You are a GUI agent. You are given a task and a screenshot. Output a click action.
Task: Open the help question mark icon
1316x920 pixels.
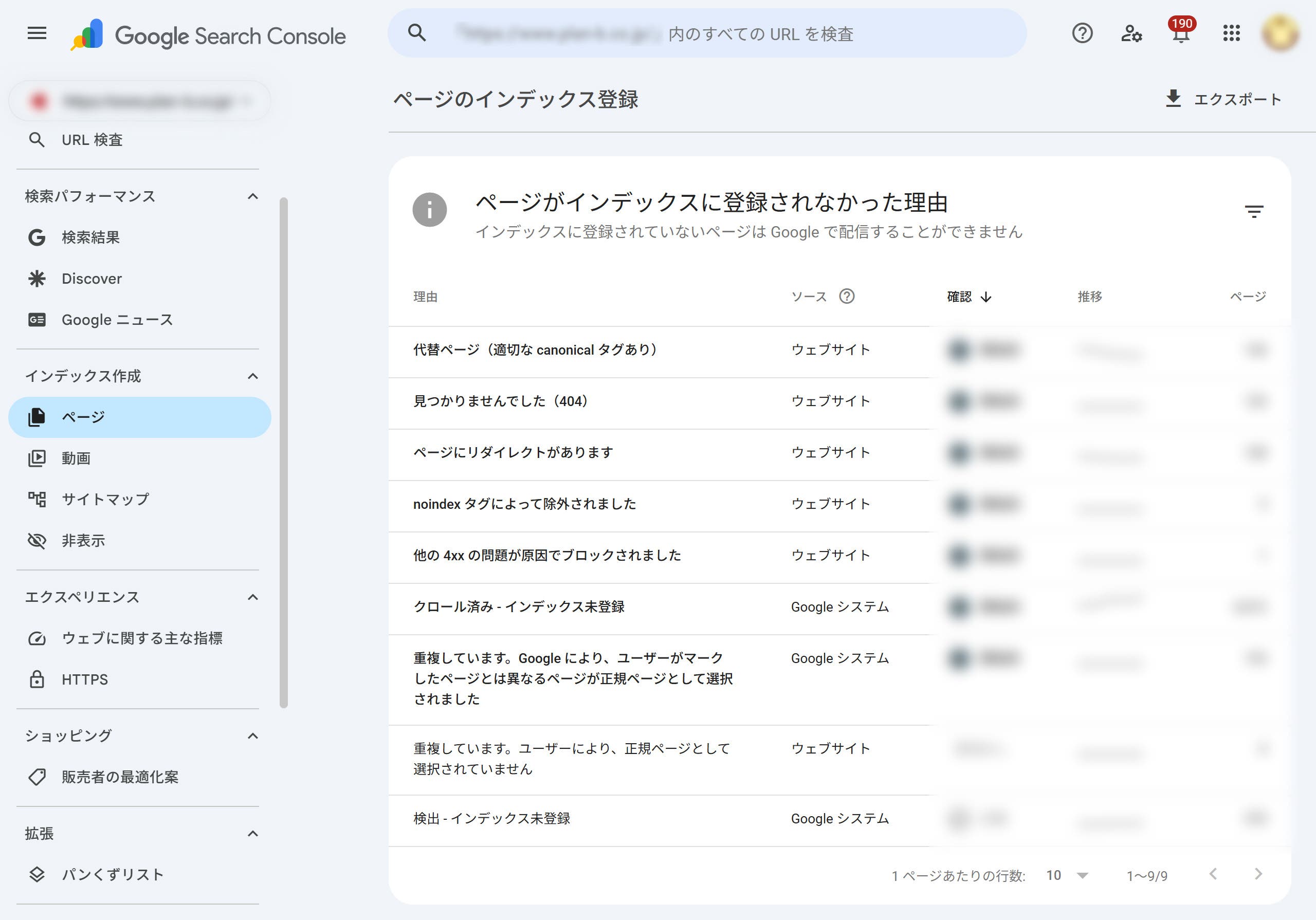tap(1082, 33)
